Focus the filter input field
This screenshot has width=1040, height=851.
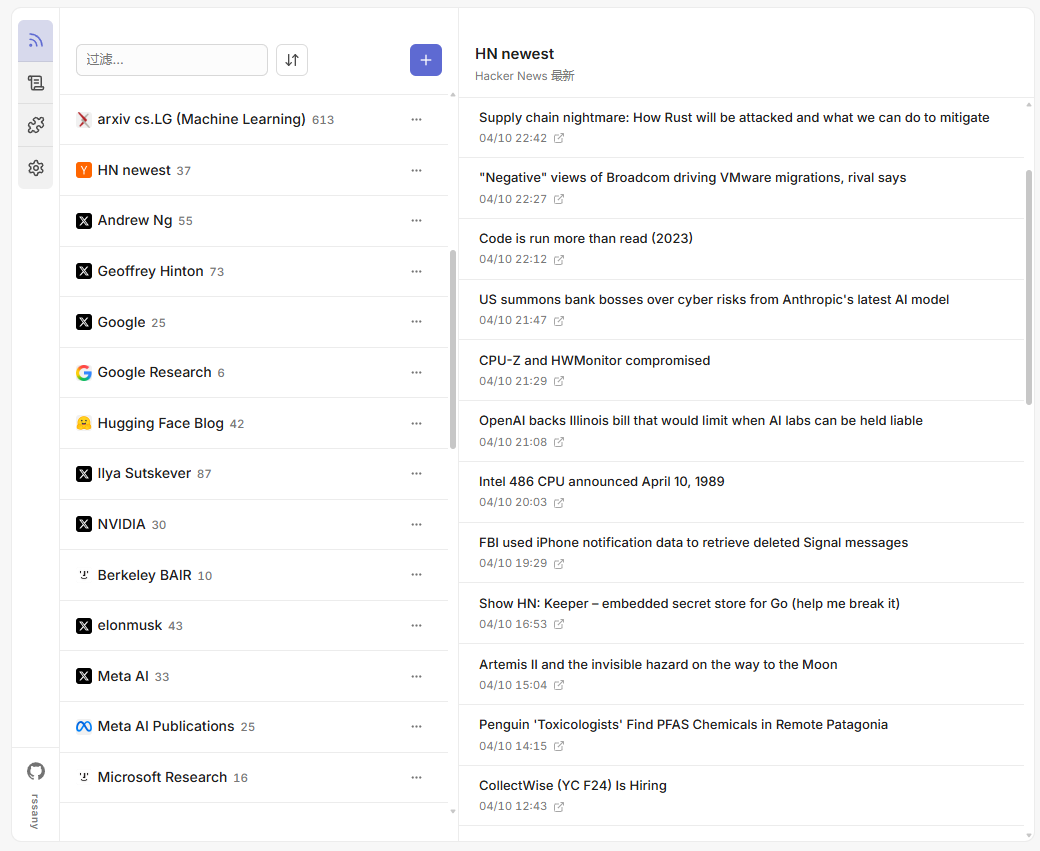coord(172,60)
